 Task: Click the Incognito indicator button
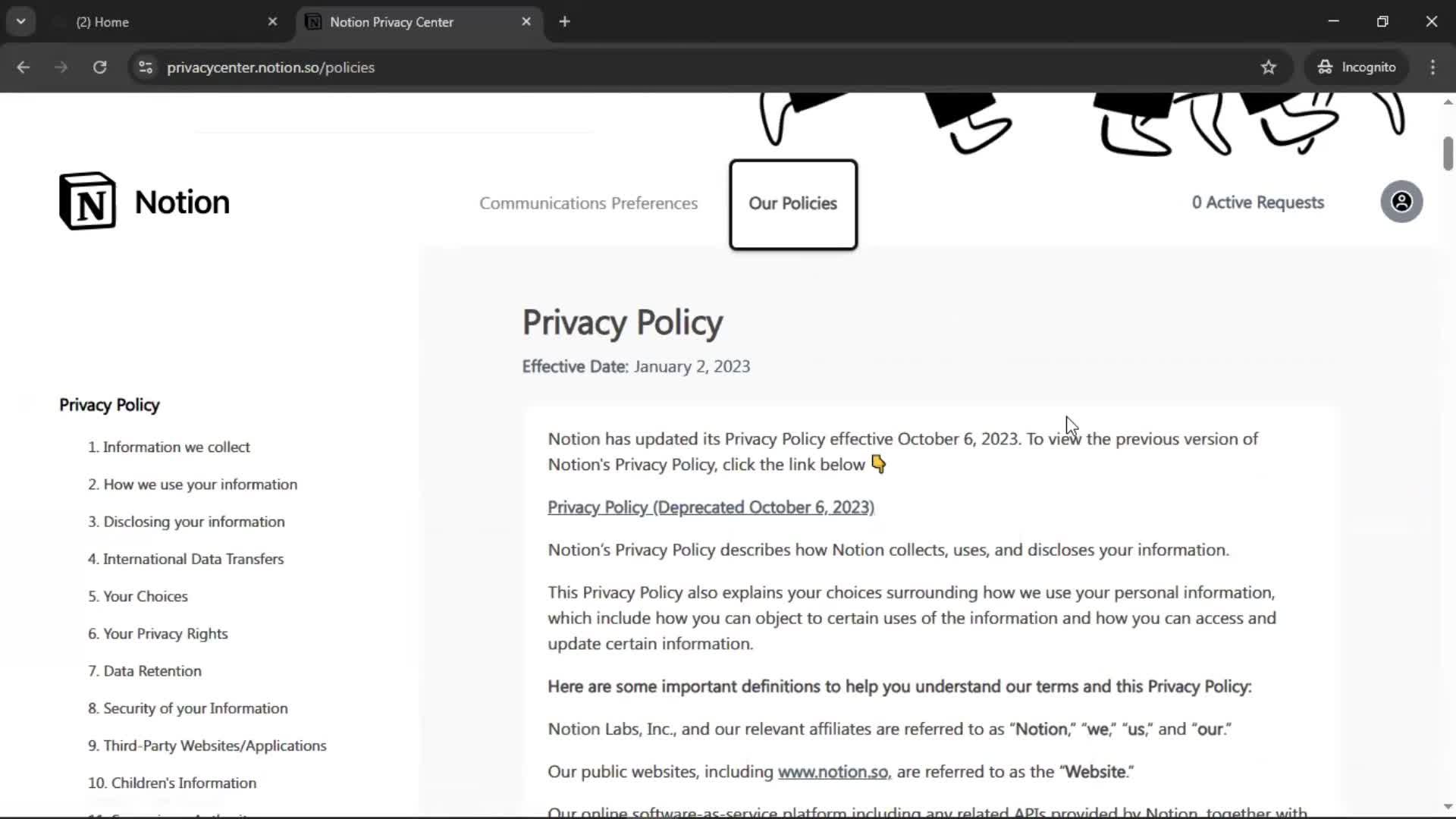(1357, 67)
